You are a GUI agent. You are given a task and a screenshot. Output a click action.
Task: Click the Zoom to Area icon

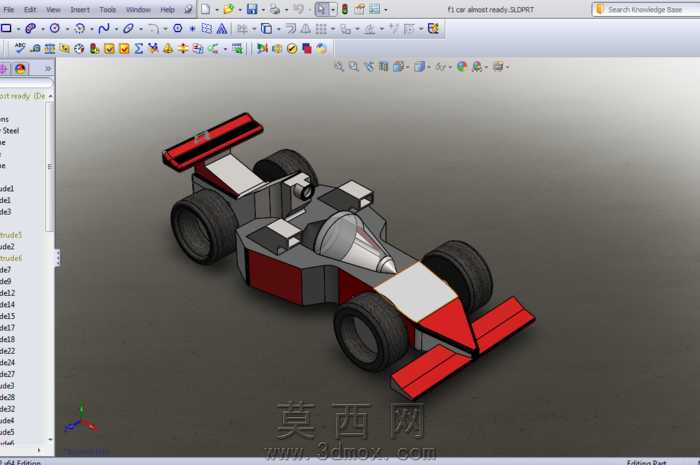pos(354,66)
